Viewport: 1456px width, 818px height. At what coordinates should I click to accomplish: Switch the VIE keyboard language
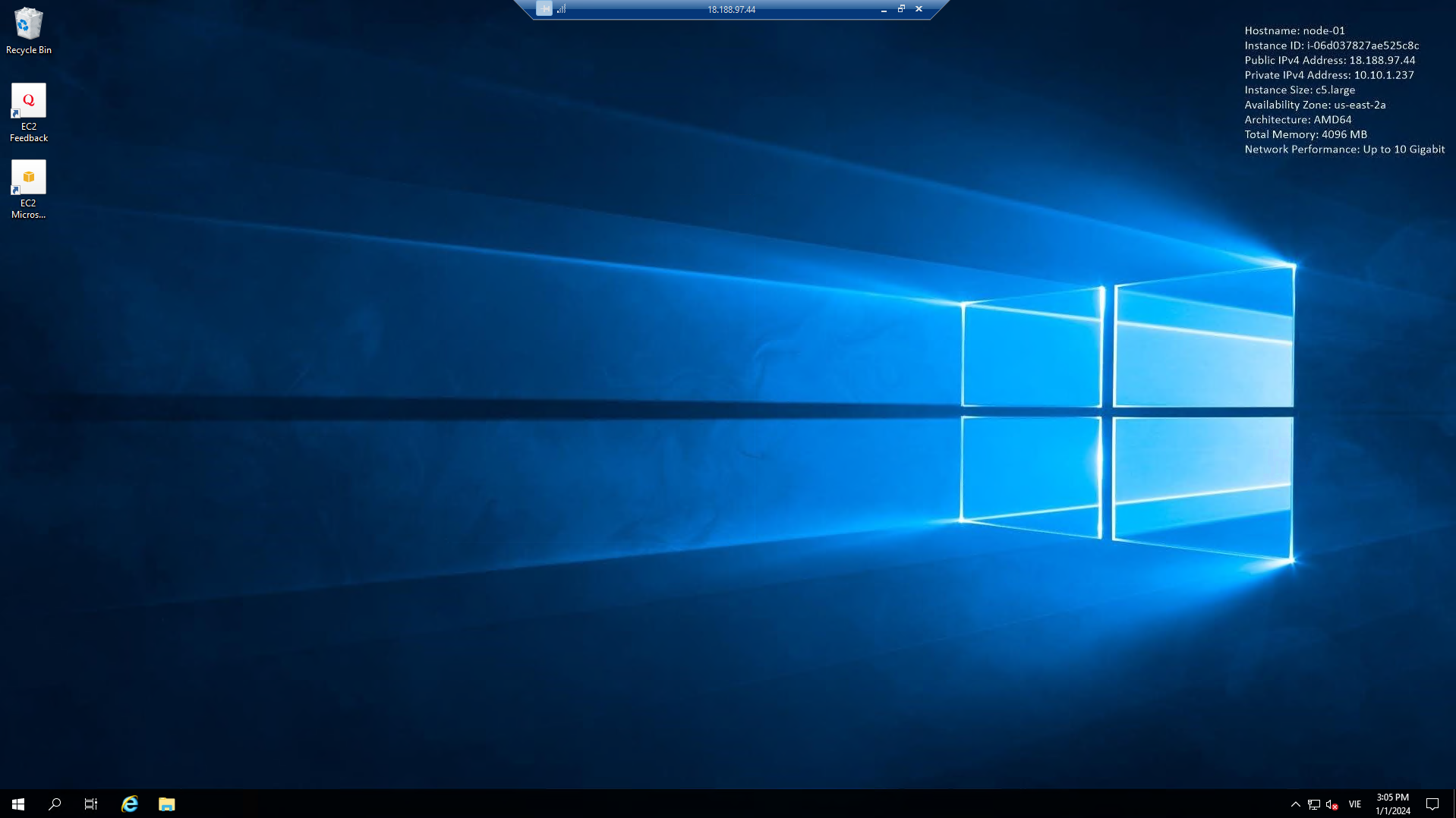pos(1355,804)
